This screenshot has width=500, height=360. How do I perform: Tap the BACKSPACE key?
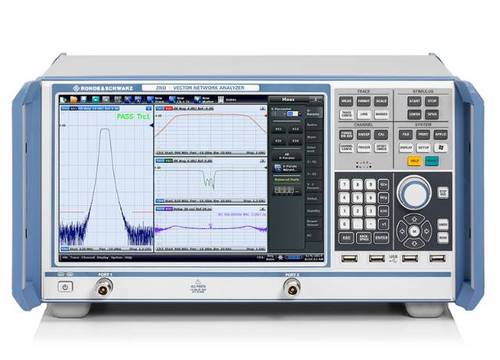pyautogui.click(x=364, y=238)
